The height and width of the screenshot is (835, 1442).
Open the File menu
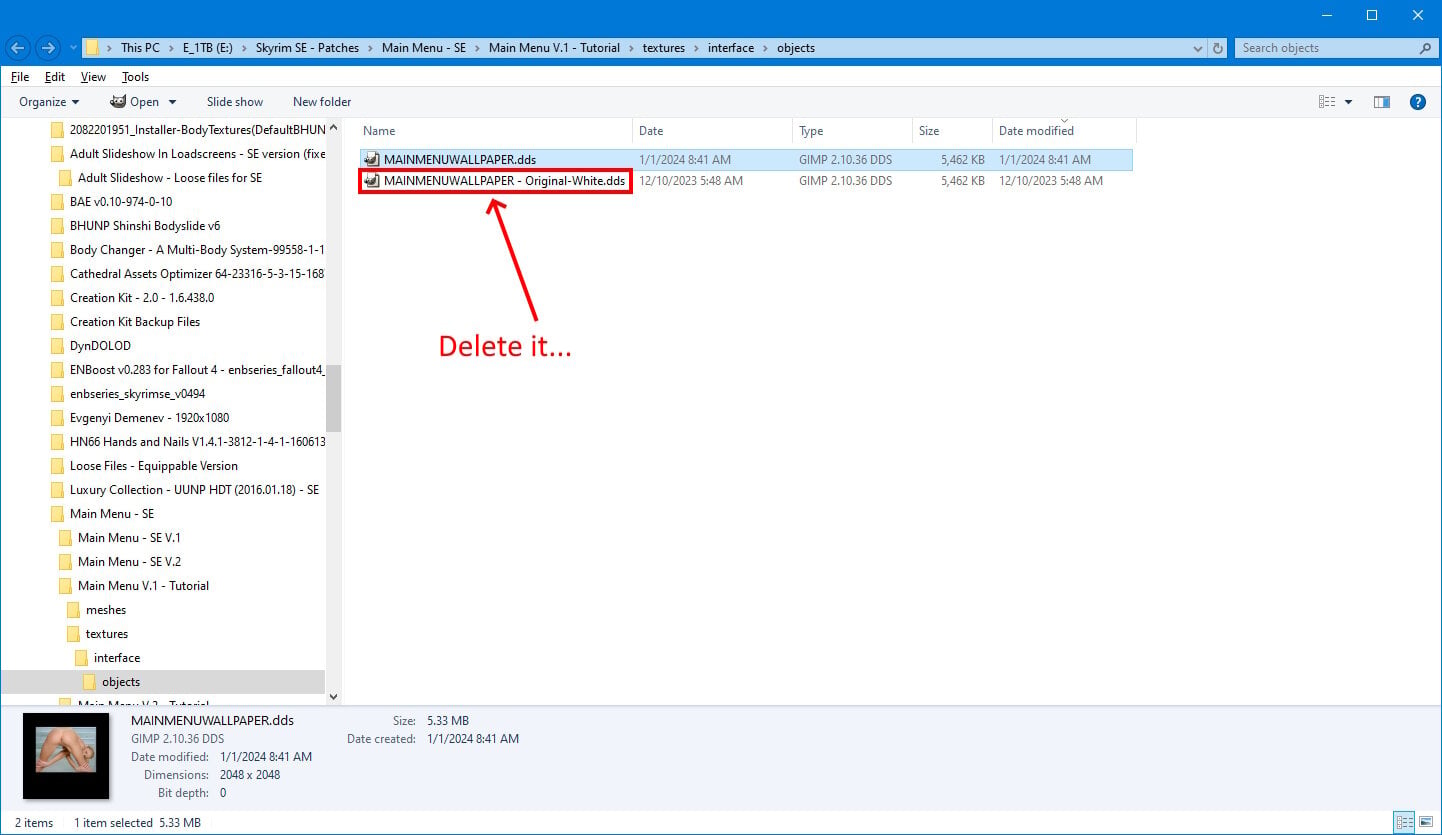coord(20,77)
